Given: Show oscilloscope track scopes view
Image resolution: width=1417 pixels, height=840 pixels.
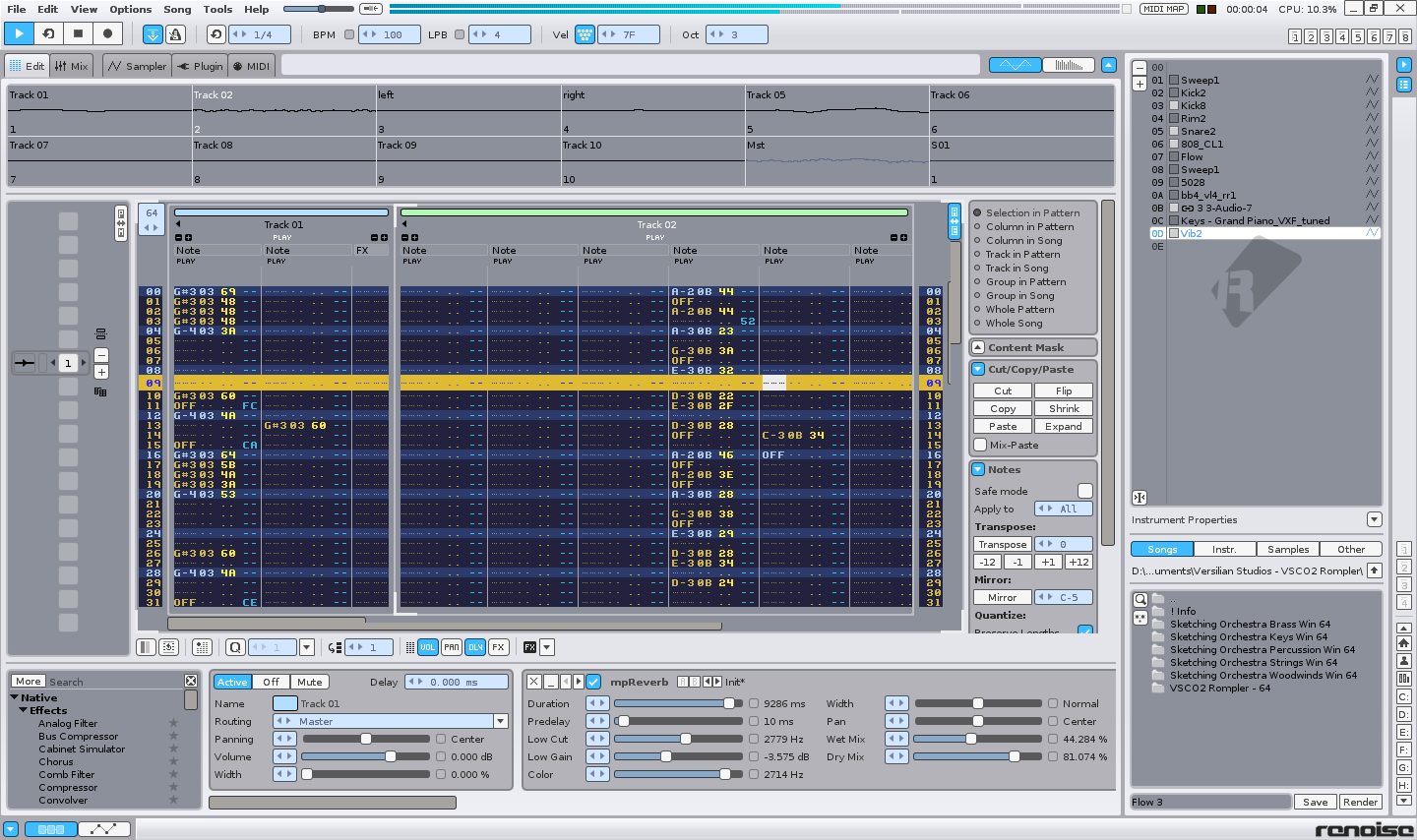Looking at the screenshot, I should (1015, 65).
